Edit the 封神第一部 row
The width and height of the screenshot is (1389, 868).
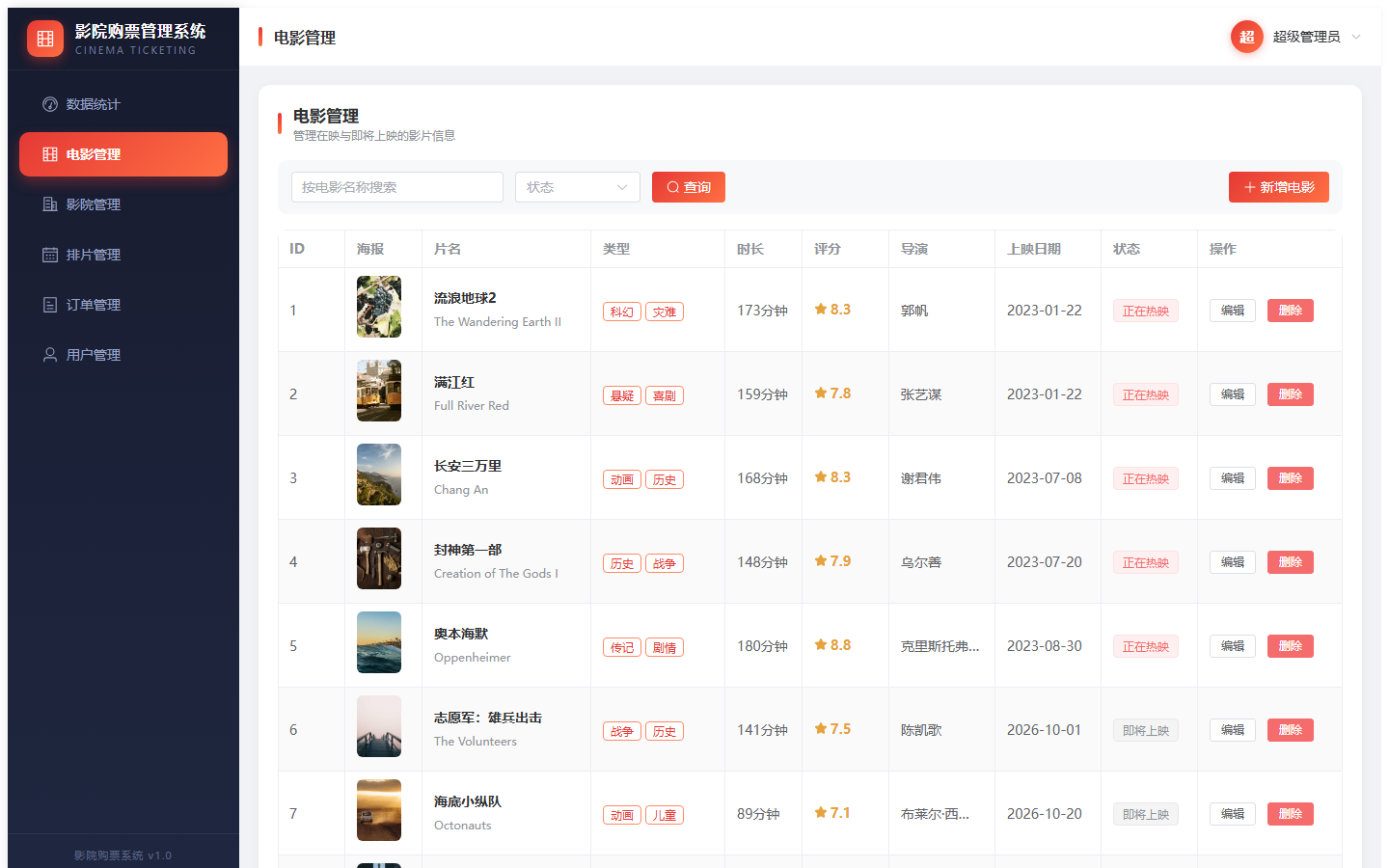pyautogui.click(x=1233, y=562)
